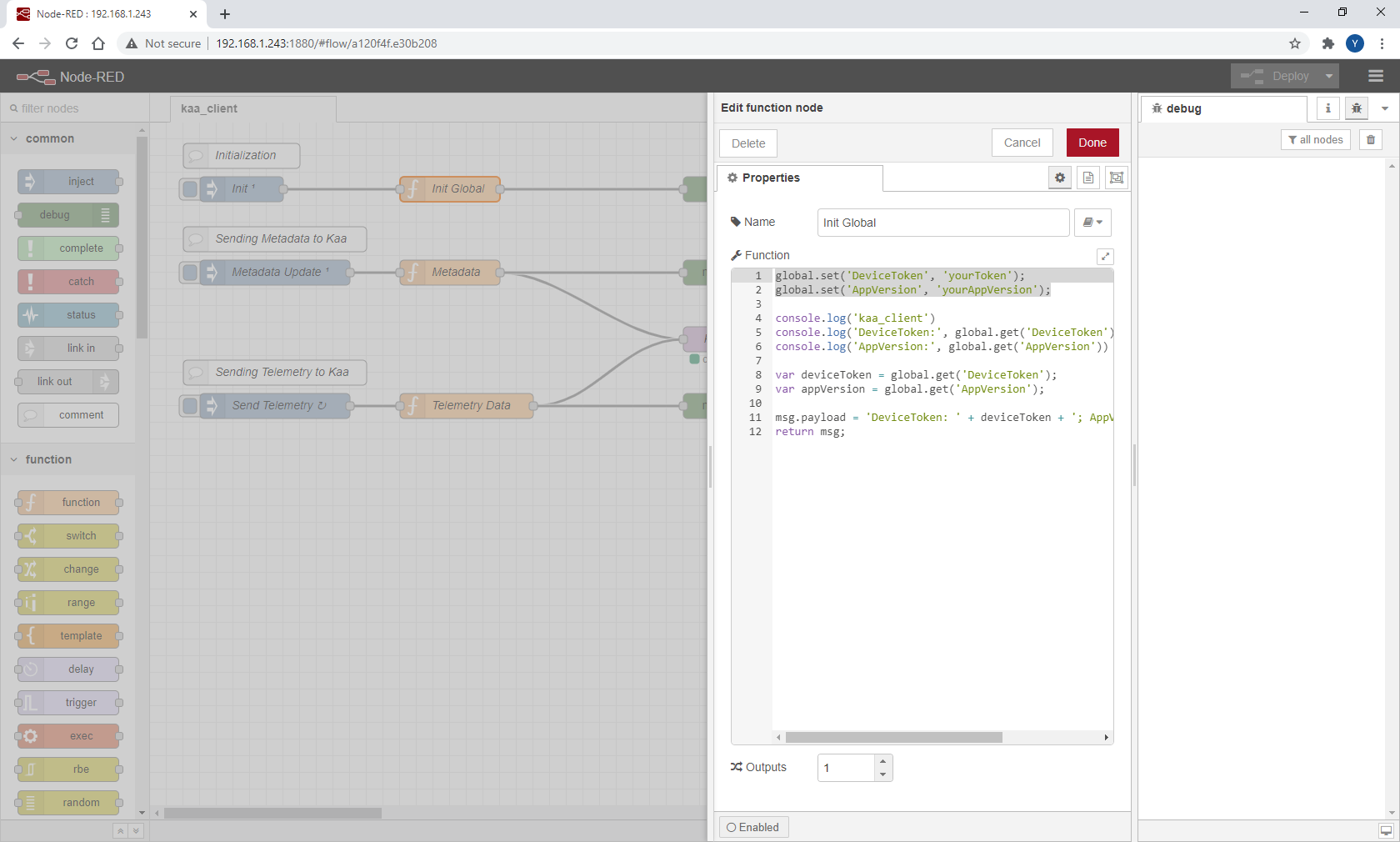Switch to the kaa_client flow tab
The image size is (1400, 842).
click(253, 109)
